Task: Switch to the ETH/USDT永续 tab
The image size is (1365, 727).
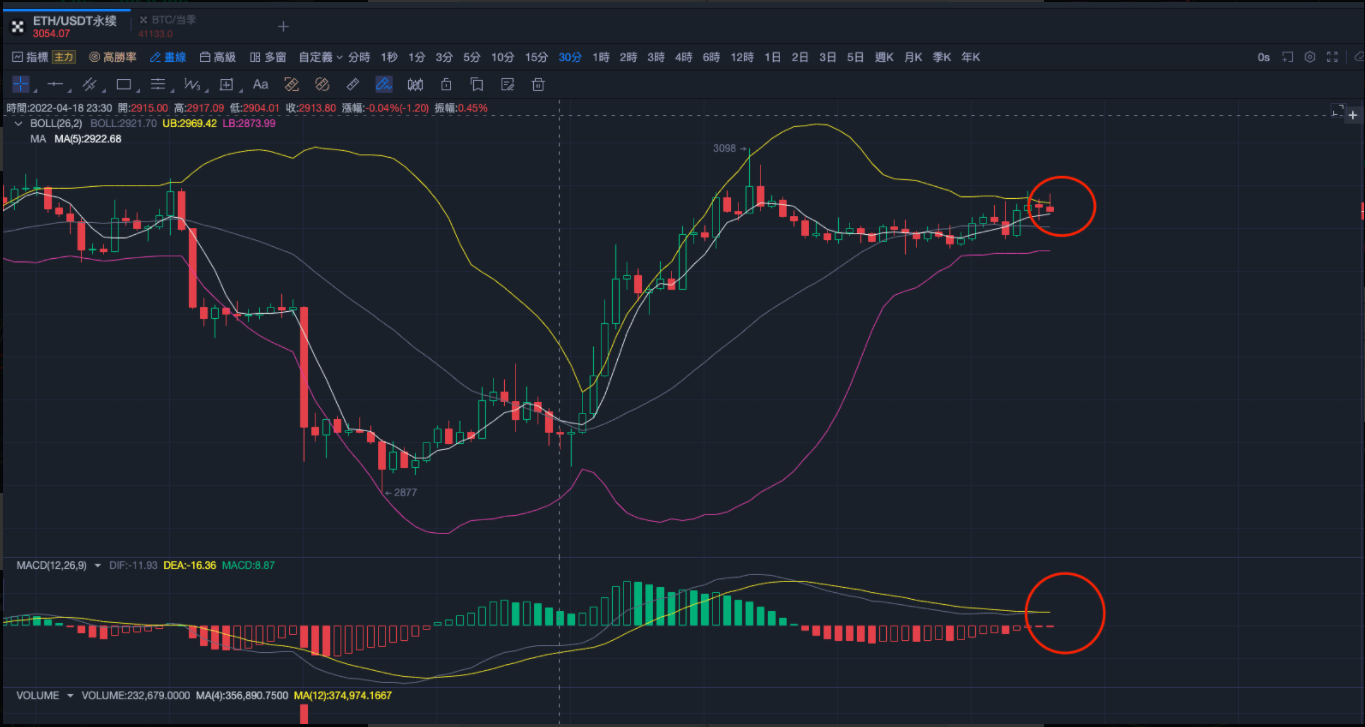Action: (x=65, y=26)
